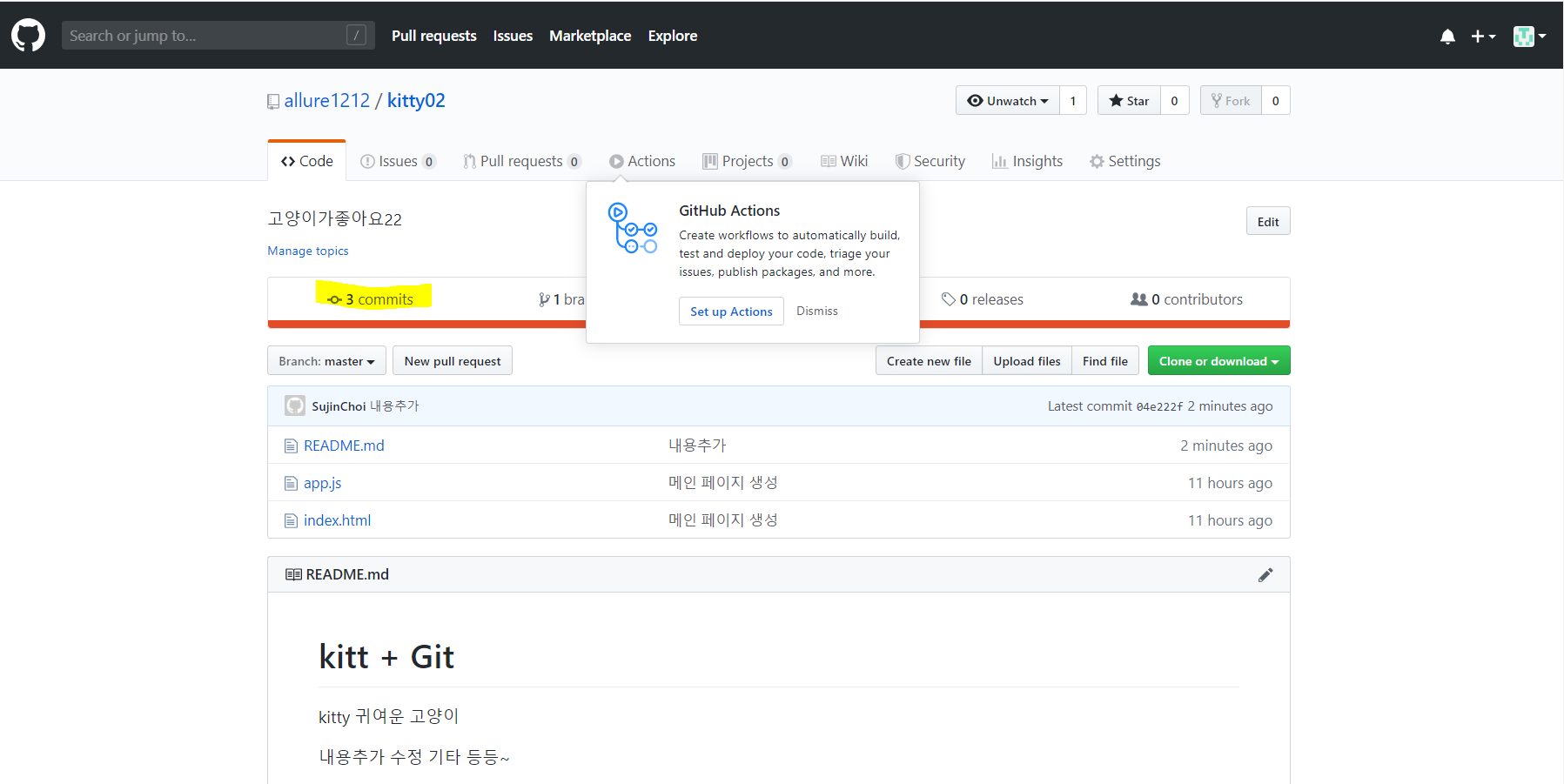Open the 0 contributors page
1564x784 pixels.
coord(1186,299)
